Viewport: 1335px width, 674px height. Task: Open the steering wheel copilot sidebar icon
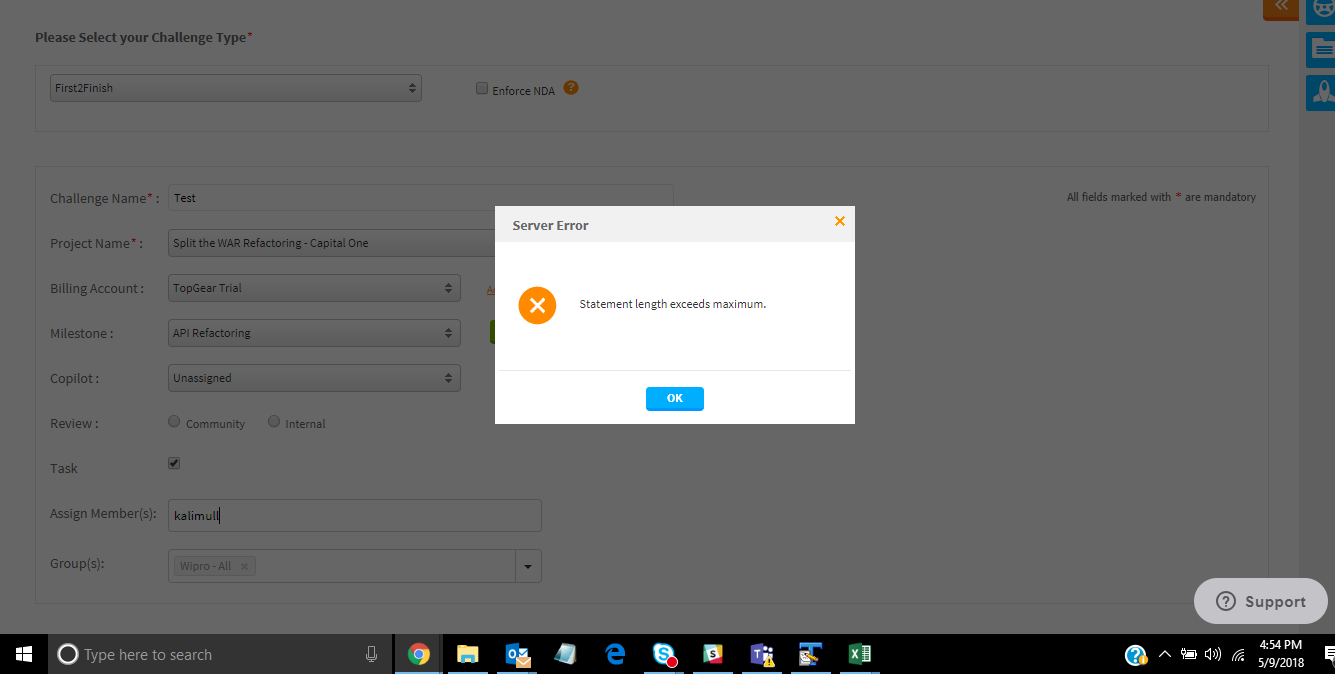pos(1321,9)
